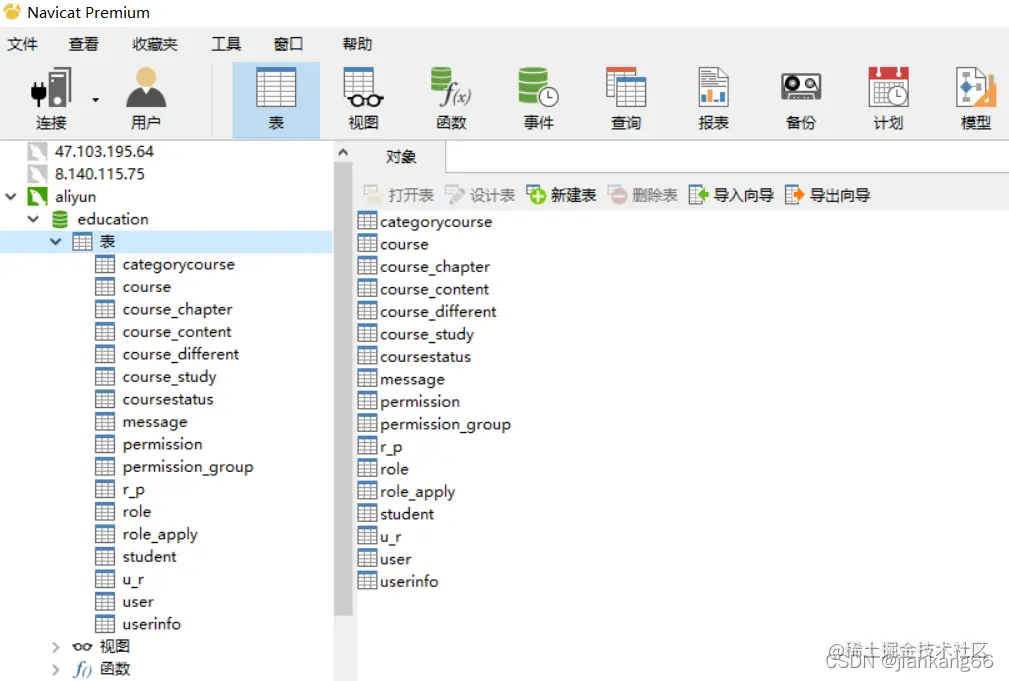Click the role table icon in object list
Image resolution: width=1009 pixels, height=681 pixels.
[x=367, y=468]
